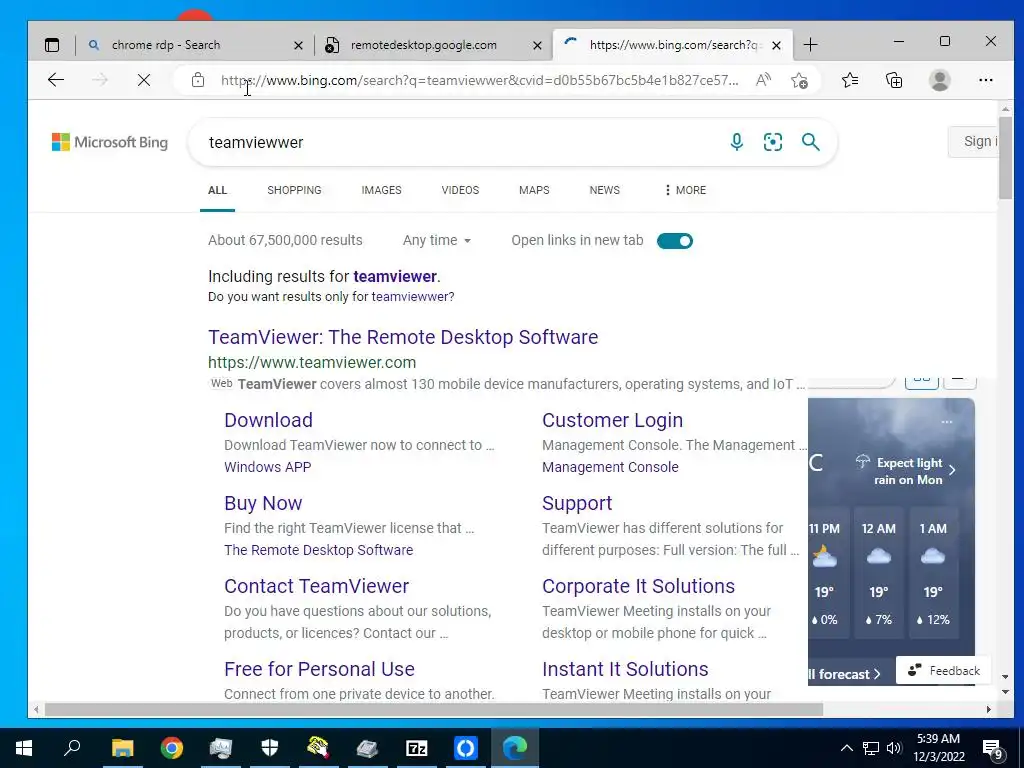Open the Windows APP link
The height and width of the screenshot is (768, 1024).
267,467
